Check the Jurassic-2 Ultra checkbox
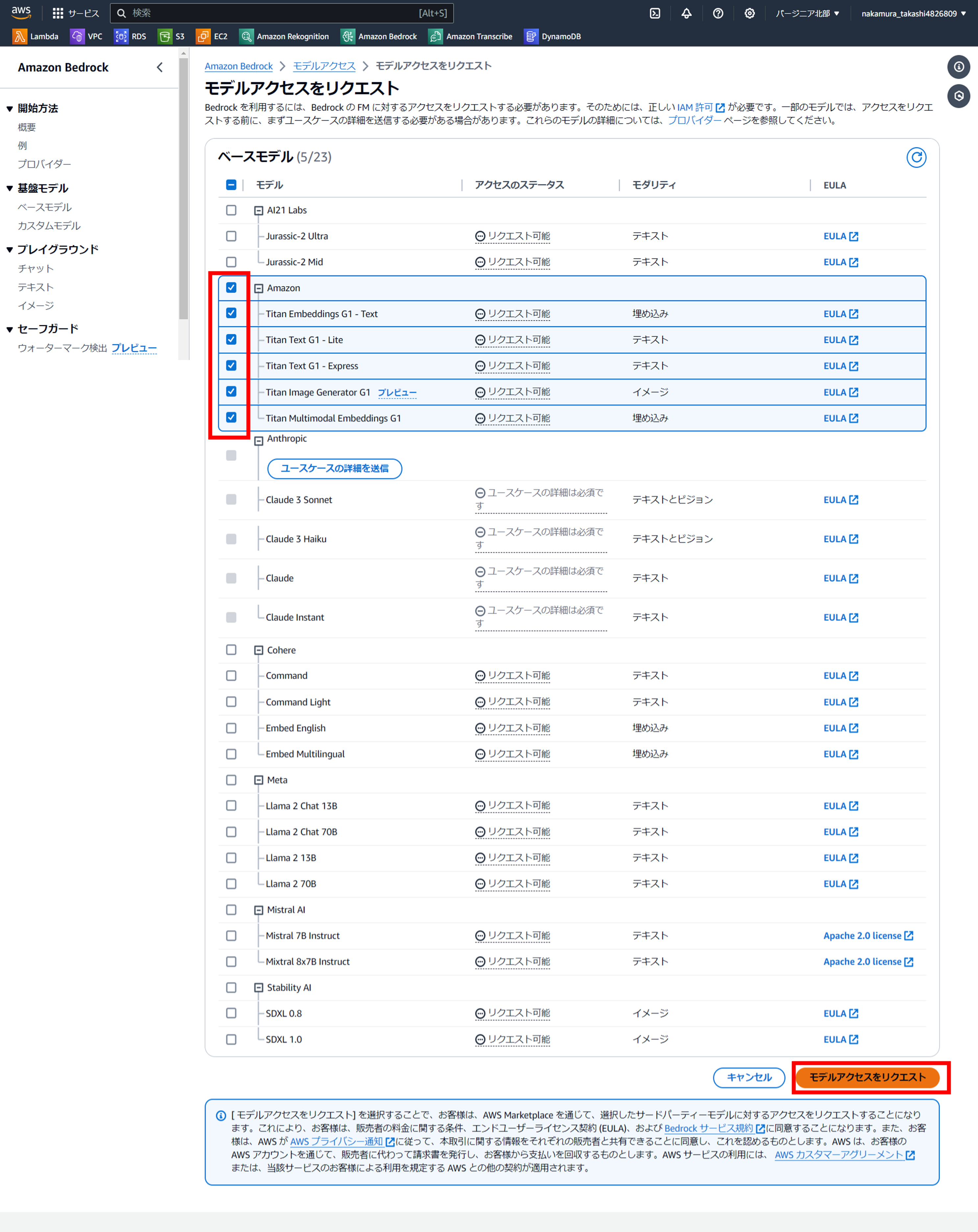This screenshot has width=978, height=1232. point(231,236)
